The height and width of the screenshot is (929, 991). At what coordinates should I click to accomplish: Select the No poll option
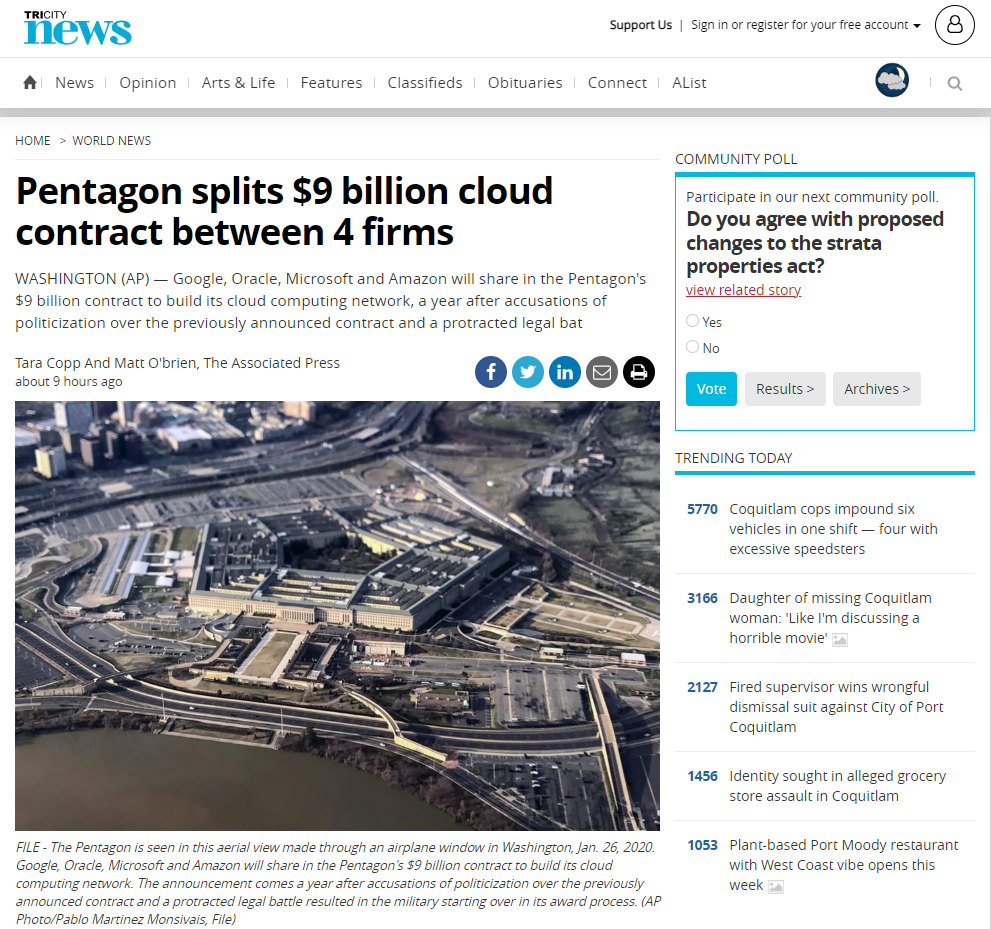[x=693, y=347]
